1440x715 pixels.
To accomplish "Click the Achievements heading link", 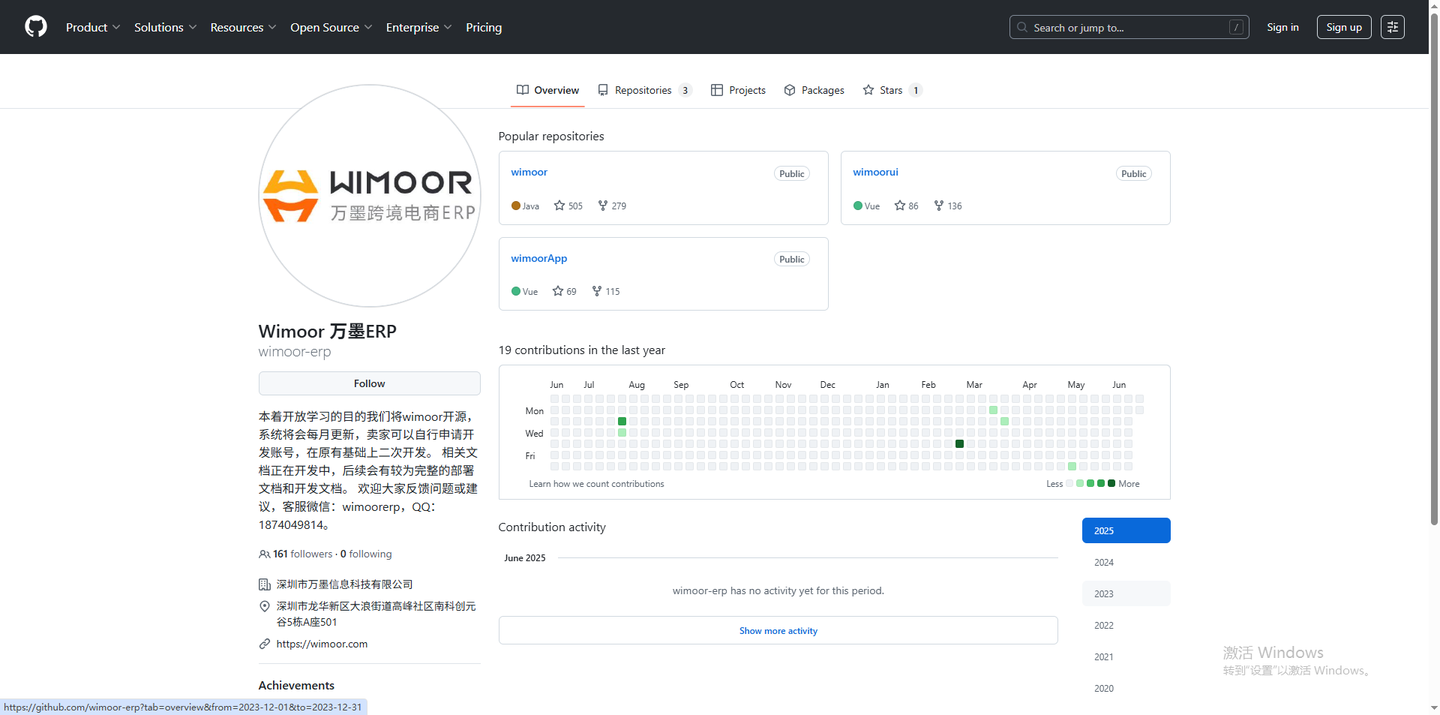I will (x=296, y=686).
